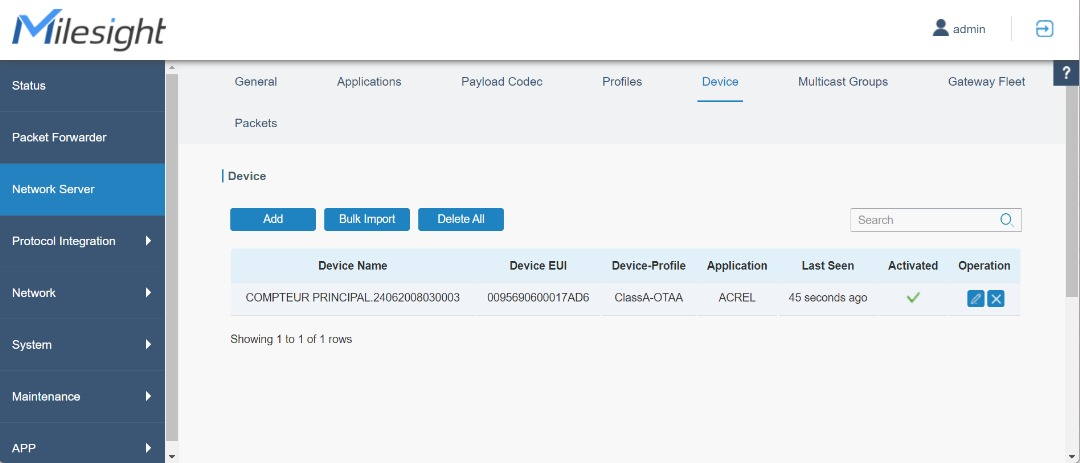
Task: Click the logout icon at top right
Action: (1044, 29)
